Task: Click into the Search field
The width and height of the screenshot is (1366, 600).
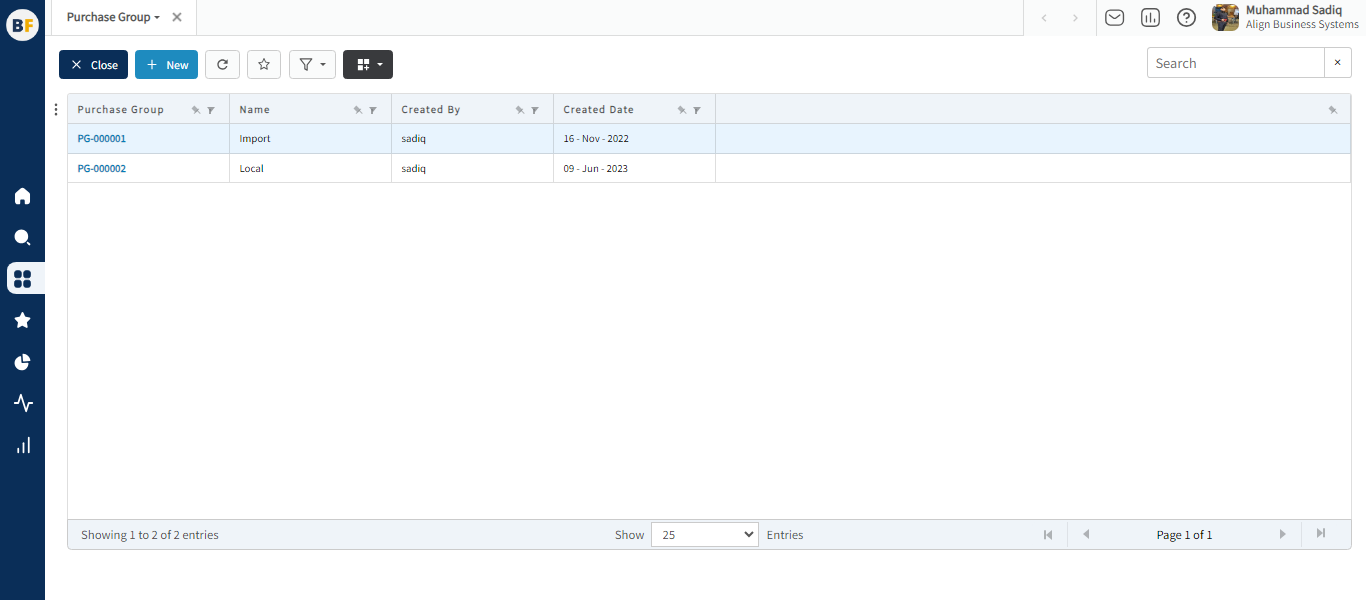Action: pyautogui.click(x=1235, y=63)
